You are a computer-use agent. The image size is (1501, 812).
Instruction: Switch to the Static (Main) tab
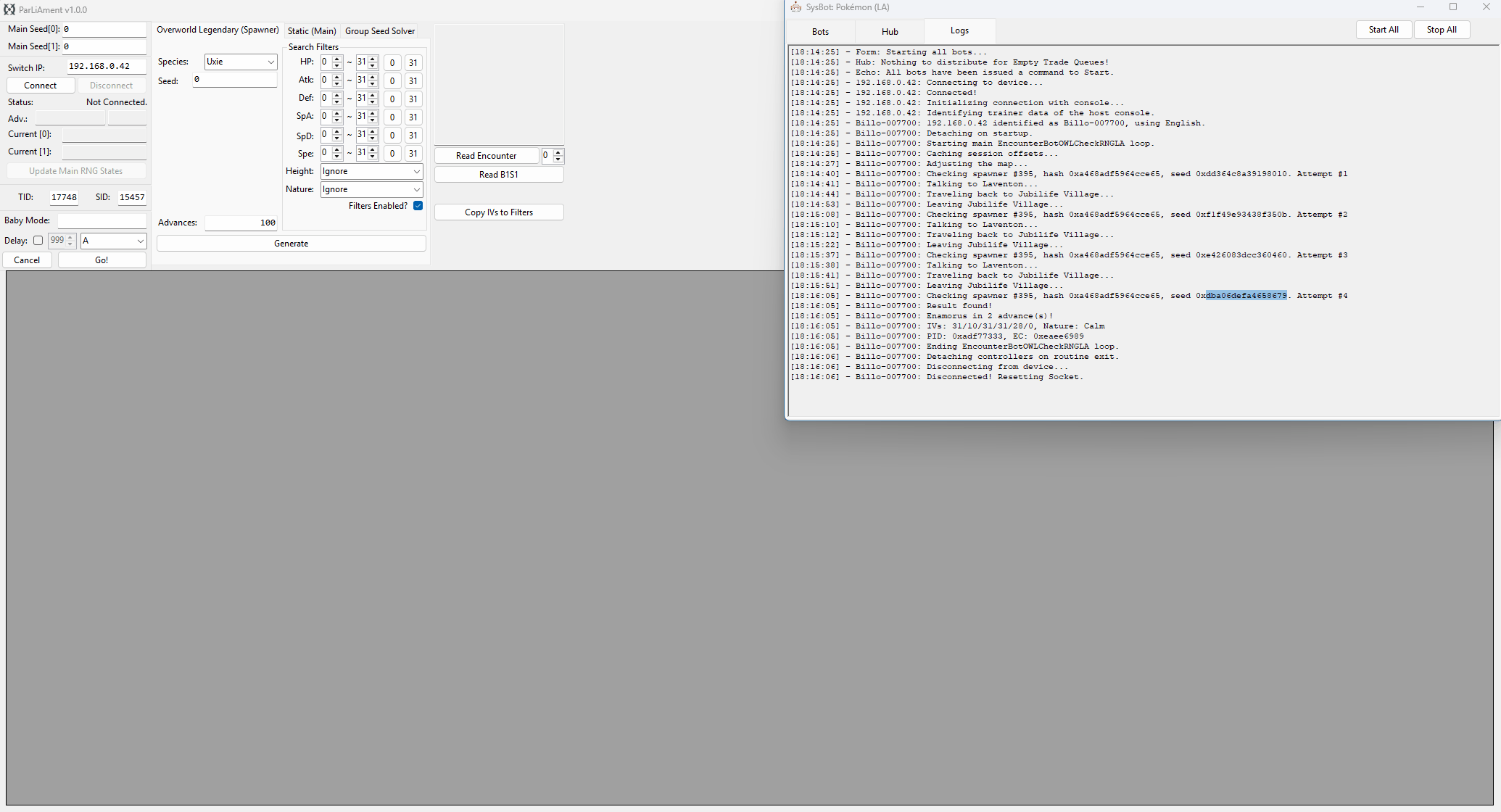click(311, 30)
